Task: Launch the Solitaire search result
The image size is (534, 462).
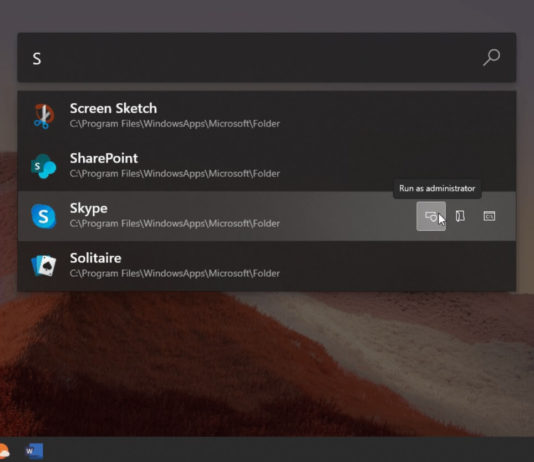Action: [267, 266]
